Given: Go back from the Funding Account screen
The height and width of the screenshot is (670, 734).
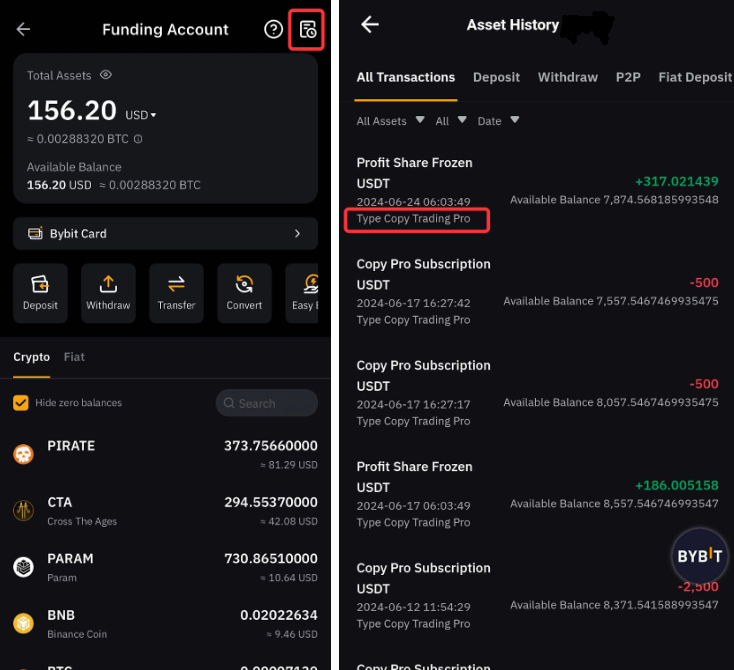Looking at the screenshot, I should click(23, 29).
